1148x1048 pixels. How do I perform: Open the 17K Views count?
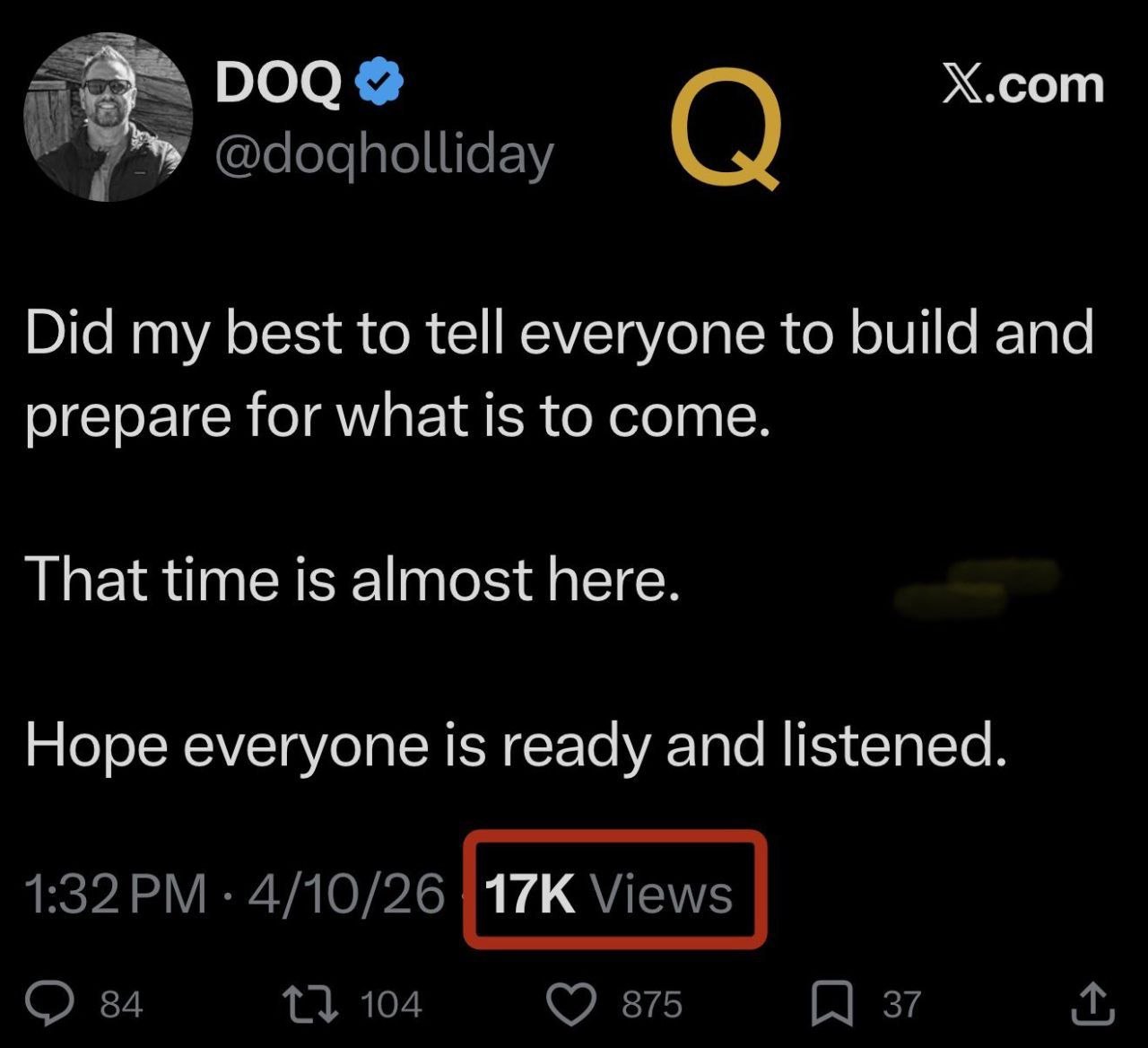click(x=610, y=894)
